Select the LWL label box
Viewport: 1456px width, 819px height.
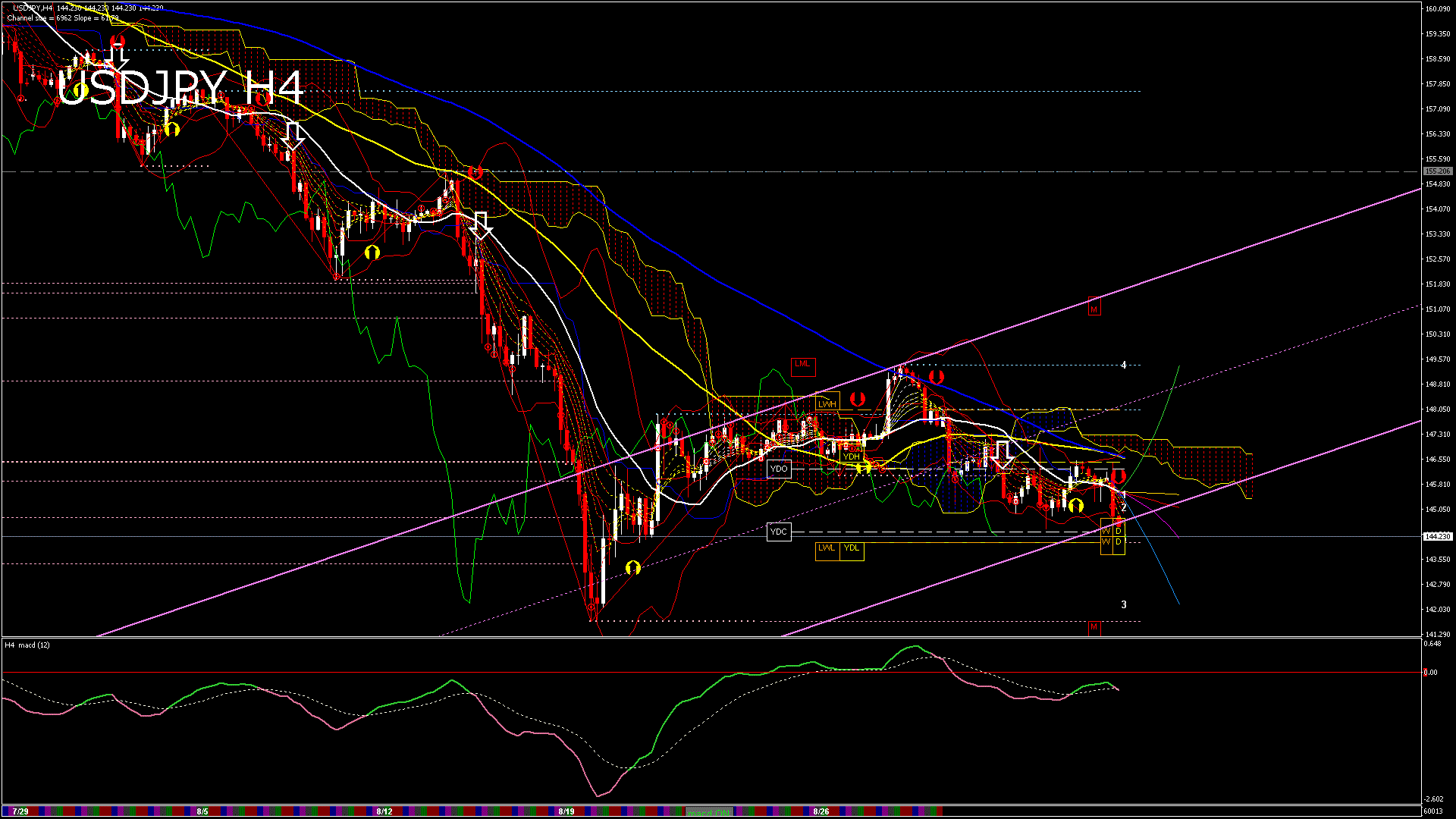tap(827, 549)
